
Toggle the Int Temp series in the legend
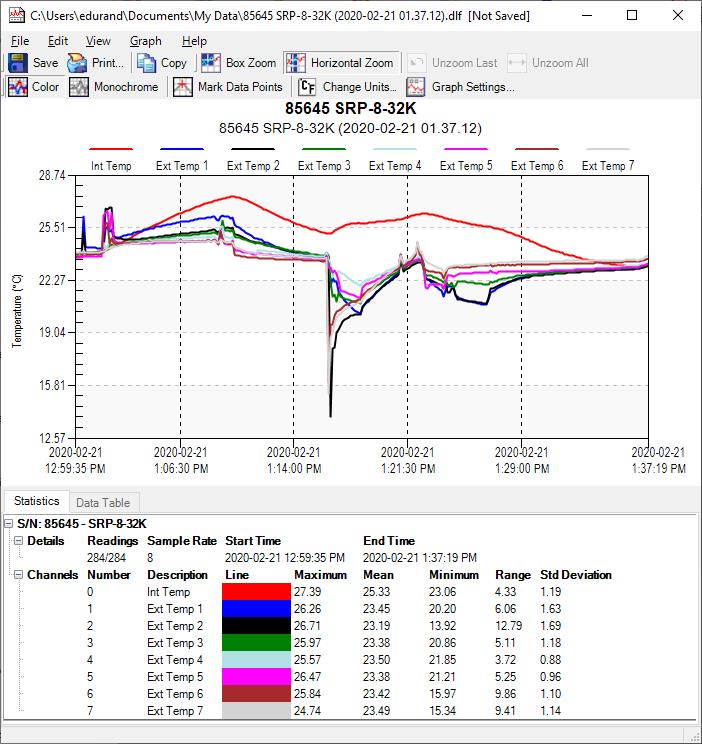click(111, 166)
